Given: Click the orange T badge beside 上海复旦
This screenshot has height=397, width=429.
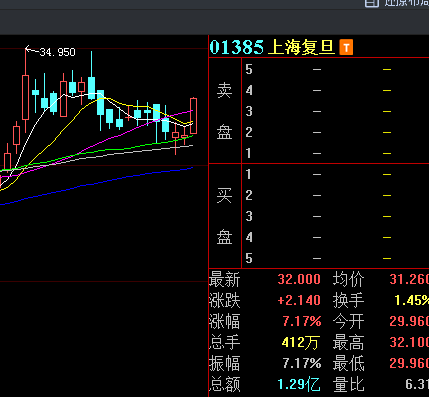Looking at the screenshot, I should 346,47.
